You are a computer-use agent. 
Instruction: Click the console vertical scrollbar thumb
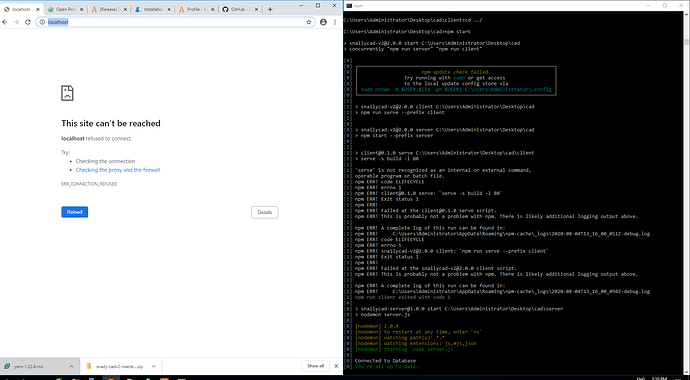coord(687,42)
